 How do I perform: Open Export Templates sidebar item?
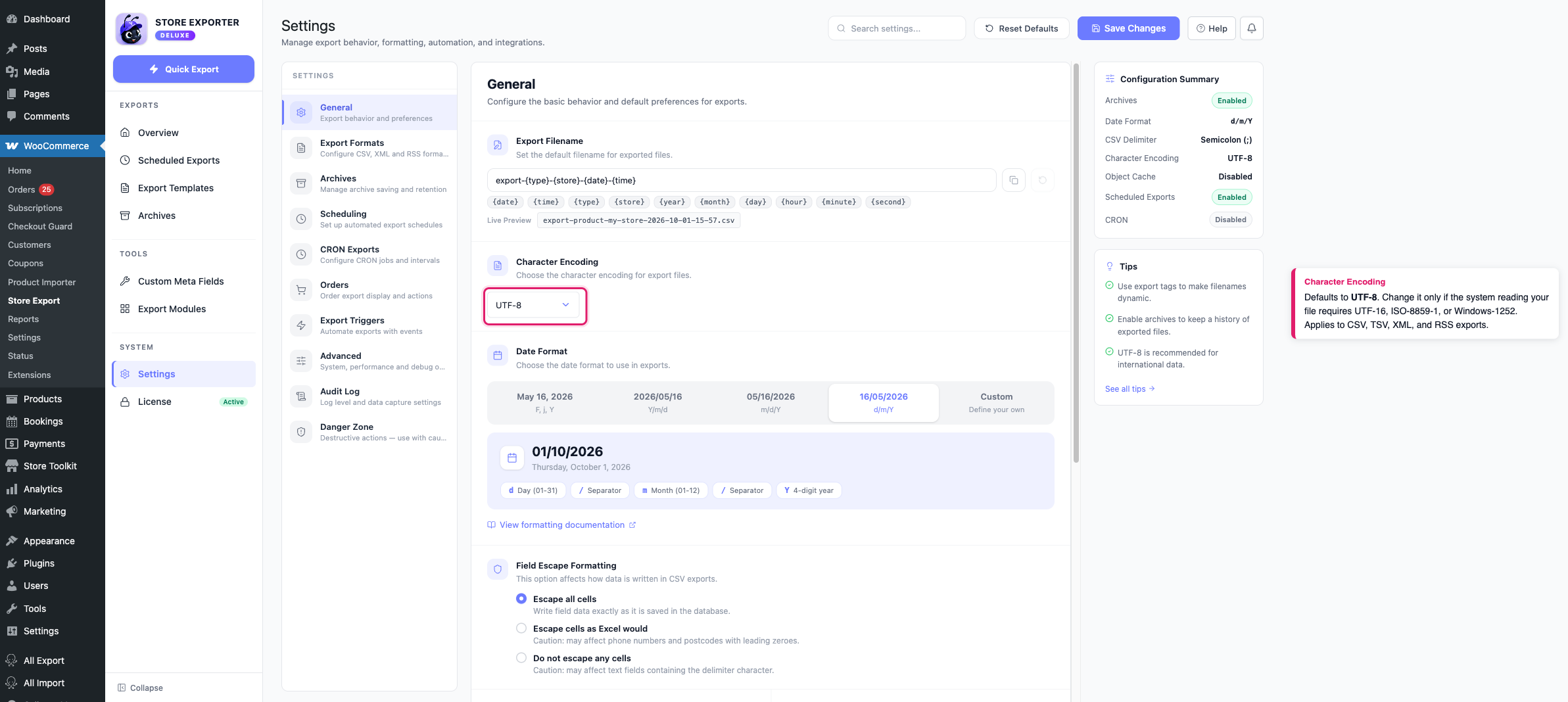pyautogui.click(x=183, y=188)
